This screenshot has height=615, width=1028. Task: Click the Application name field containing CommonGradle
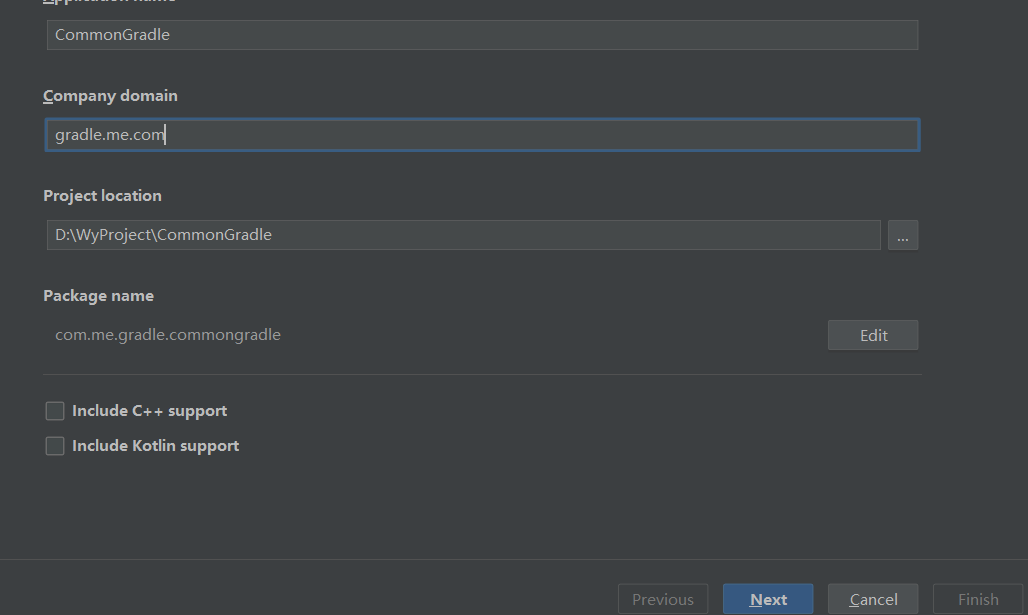(482, 35)
